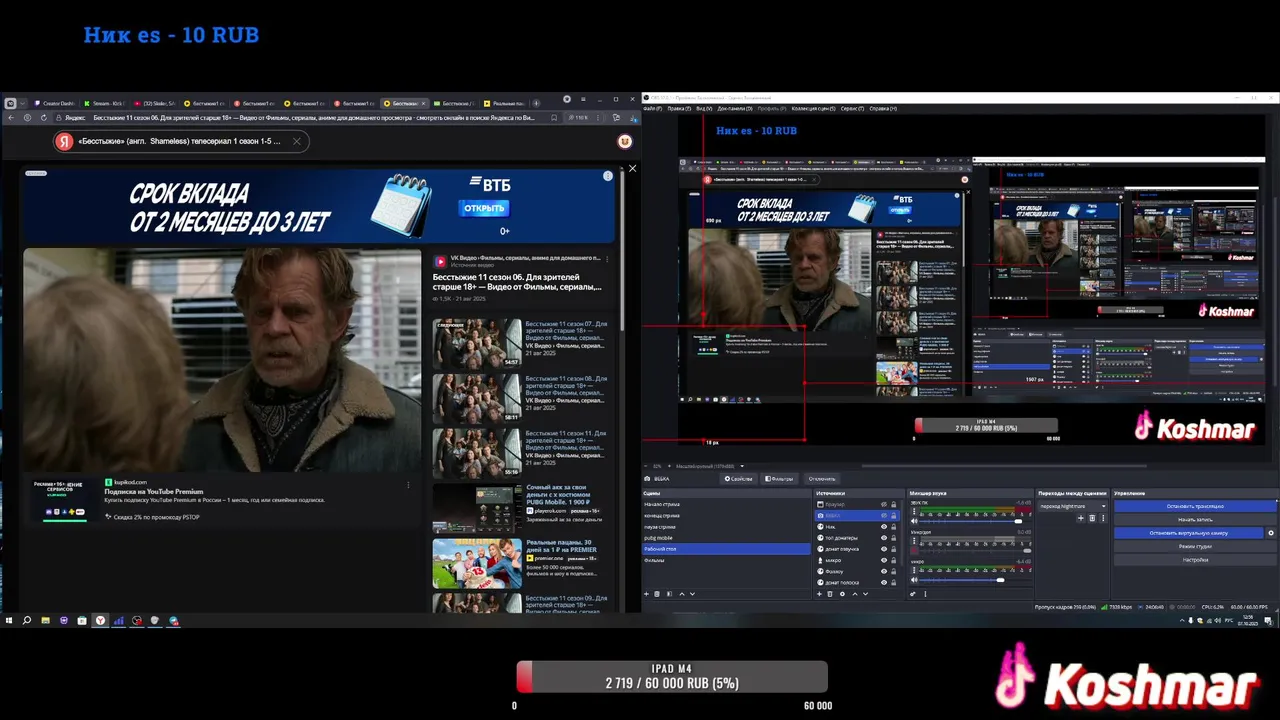Viewport: 1280px width, 720px height.
Task: Open File Explorer from taskbar
Action: (45, 620)
